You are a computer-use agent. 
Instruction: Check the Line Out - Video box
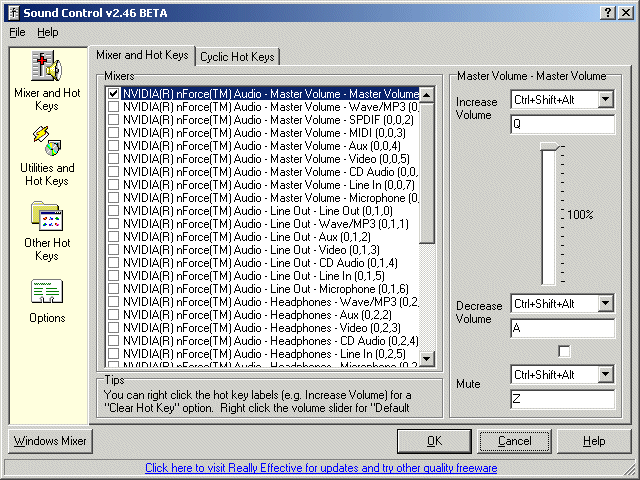click(x=113, y=250)
